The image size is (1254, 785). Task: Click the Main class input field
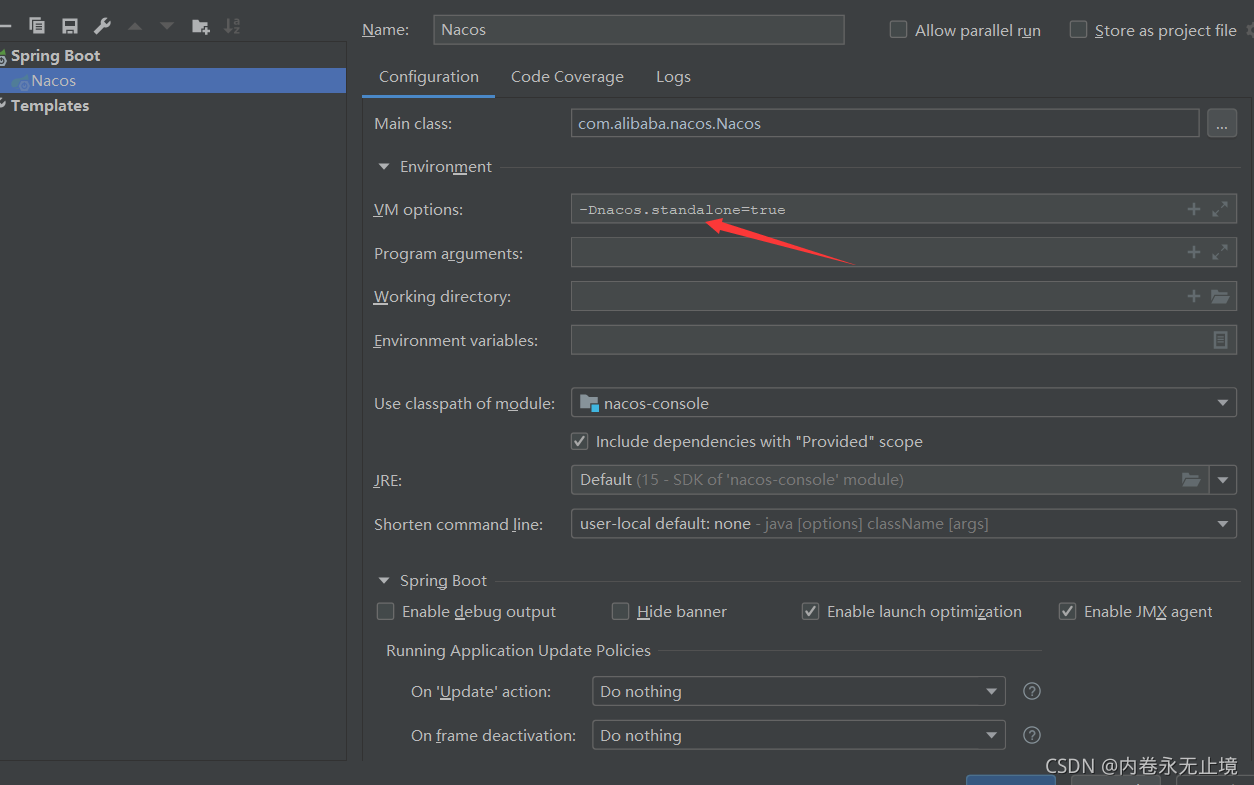[885, 124]
